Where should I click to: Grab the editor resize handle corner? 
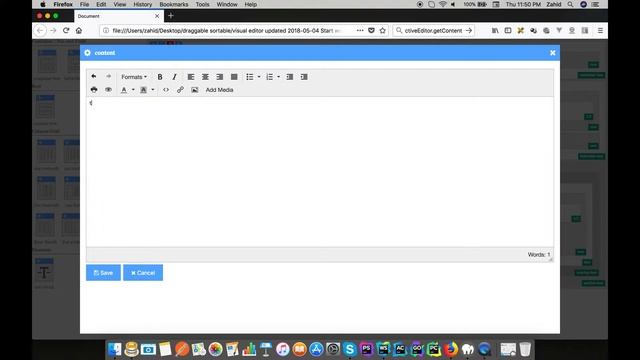click(x=551, y=259)
